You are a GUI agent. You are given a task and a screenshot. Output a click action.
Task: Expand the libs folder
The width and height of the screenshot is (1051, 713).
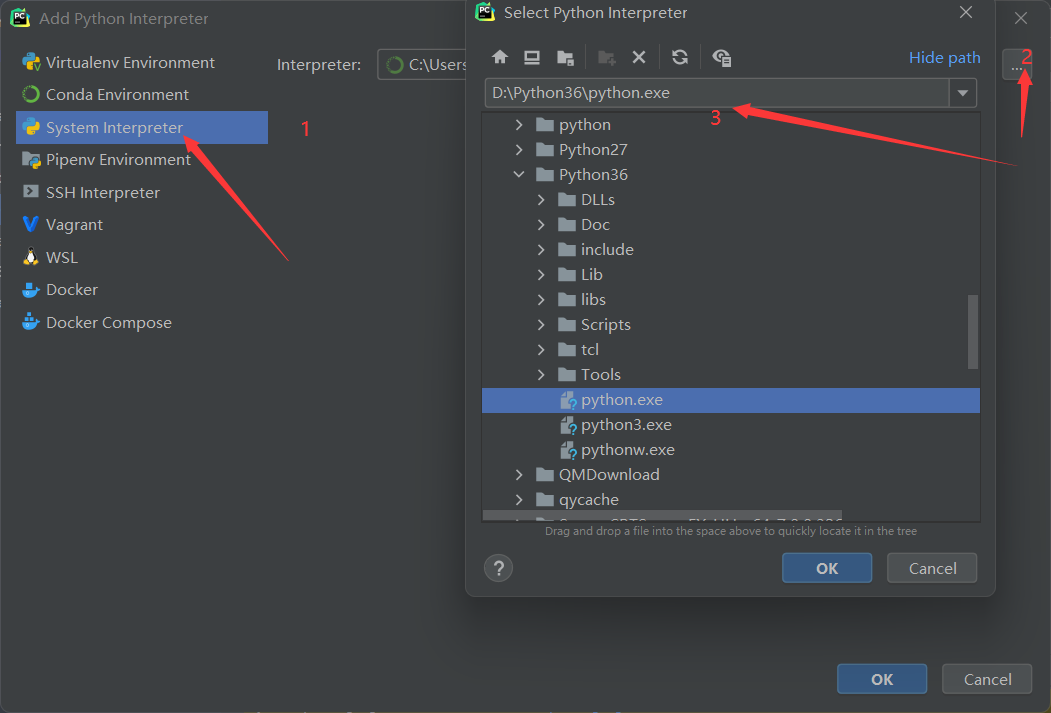click(541, 300)
